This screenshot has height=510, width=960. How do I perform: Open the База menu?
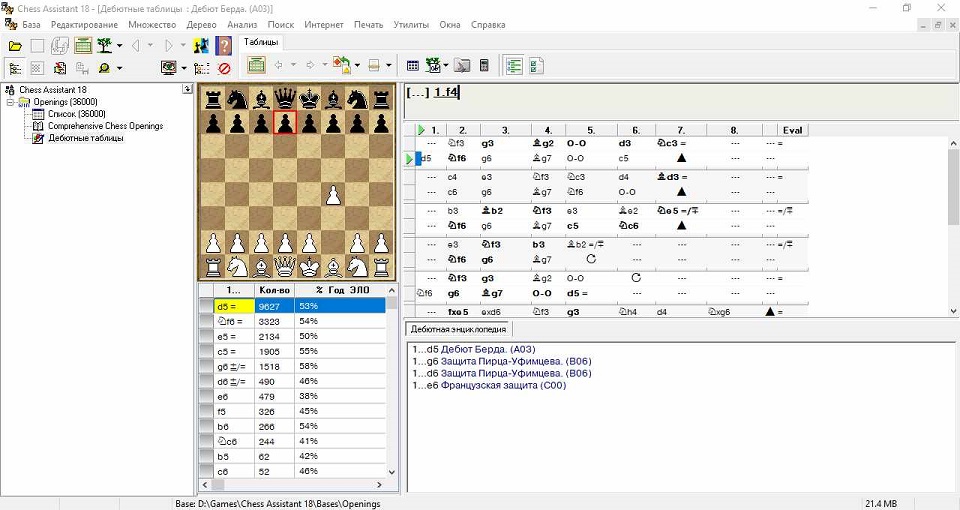(31, 24)
